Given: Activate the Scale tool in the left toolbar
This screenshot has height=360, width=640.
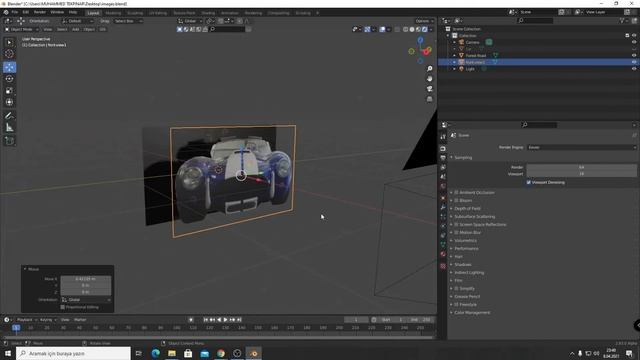Looking at the screenshot, I should 9,91.
